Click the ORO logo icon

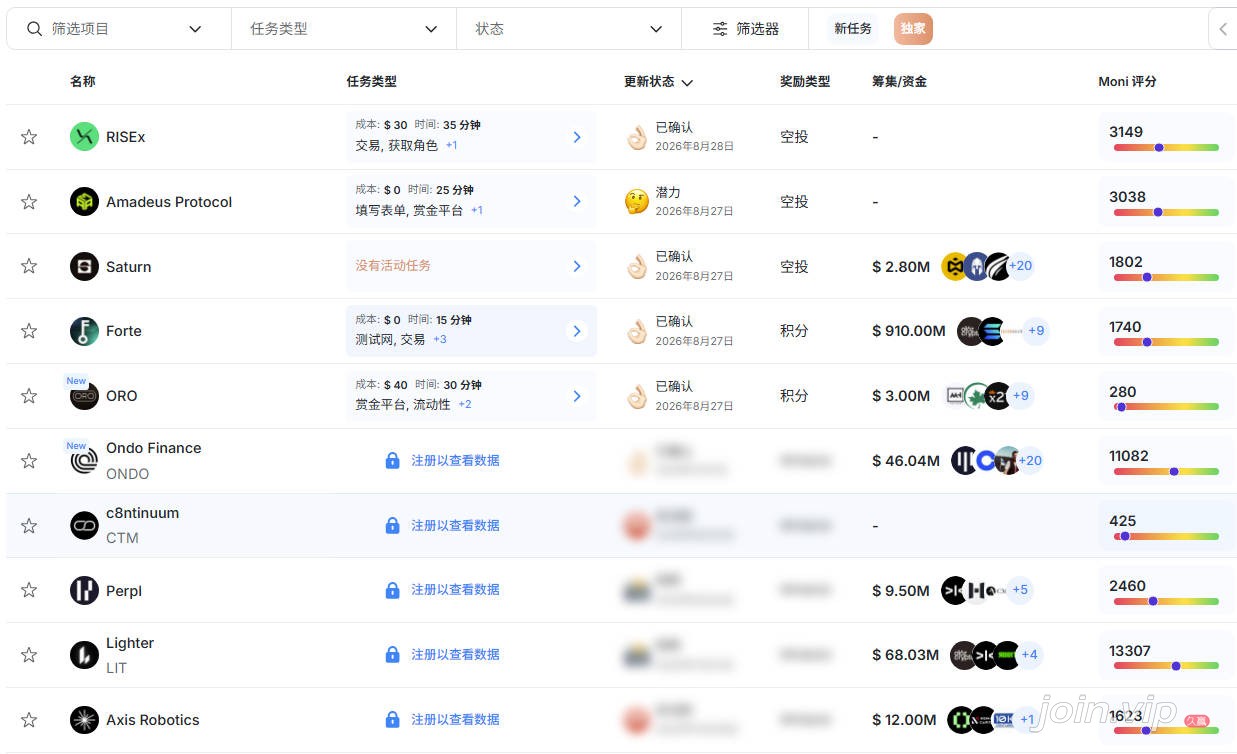click(x=84, y=396)
